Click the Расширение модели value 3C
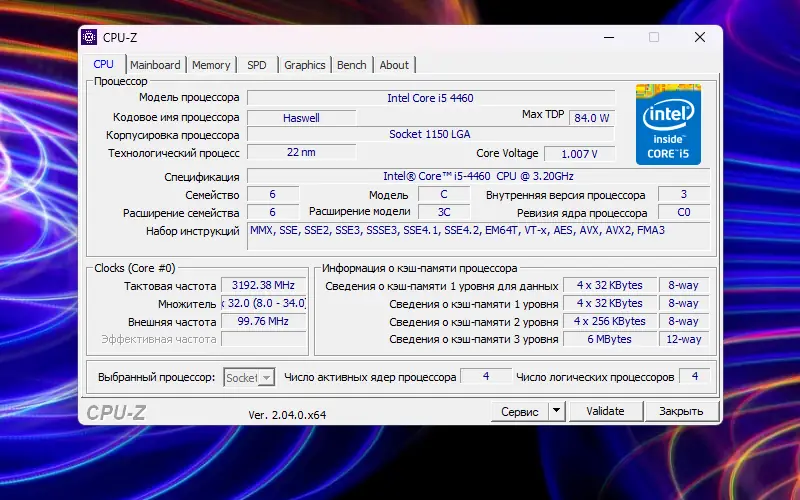This screenshot has width=800, height=500. pos(444,212)
